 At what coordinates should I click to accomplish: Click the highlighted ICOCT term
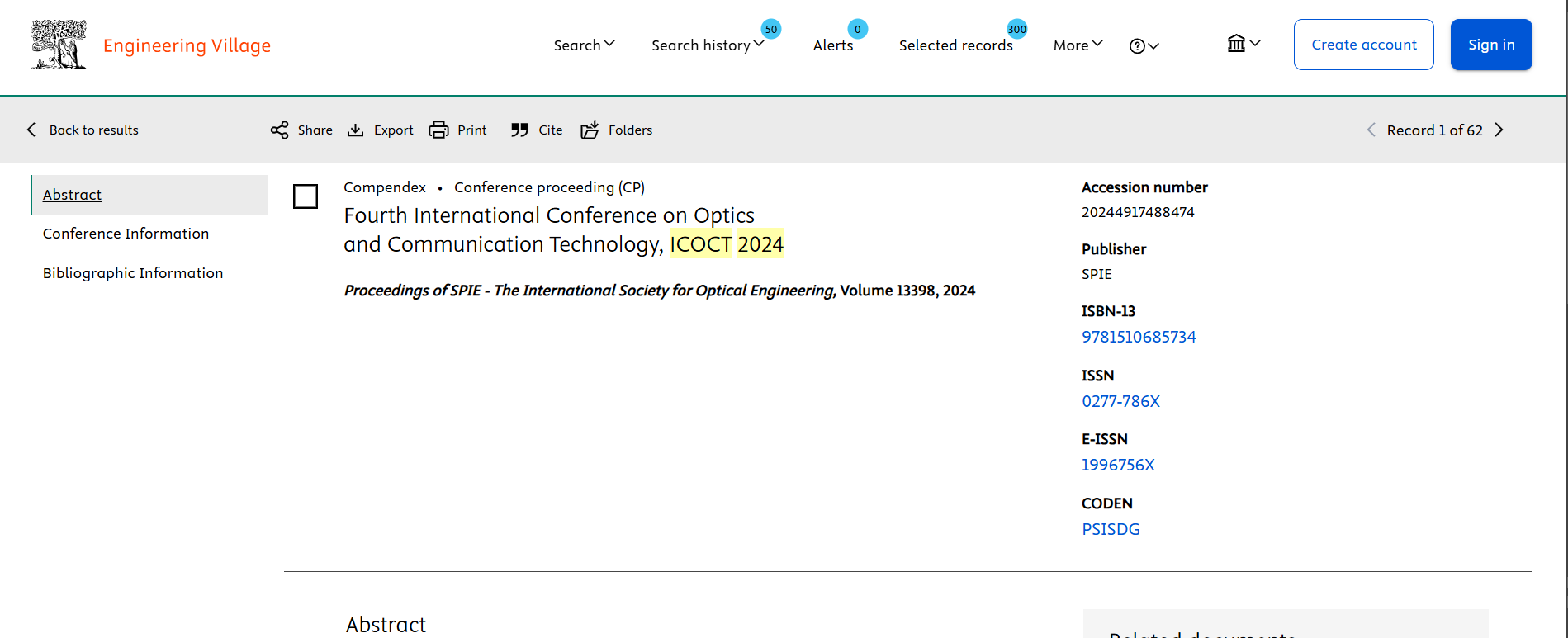pyautogui.click(x=700, y=244)
